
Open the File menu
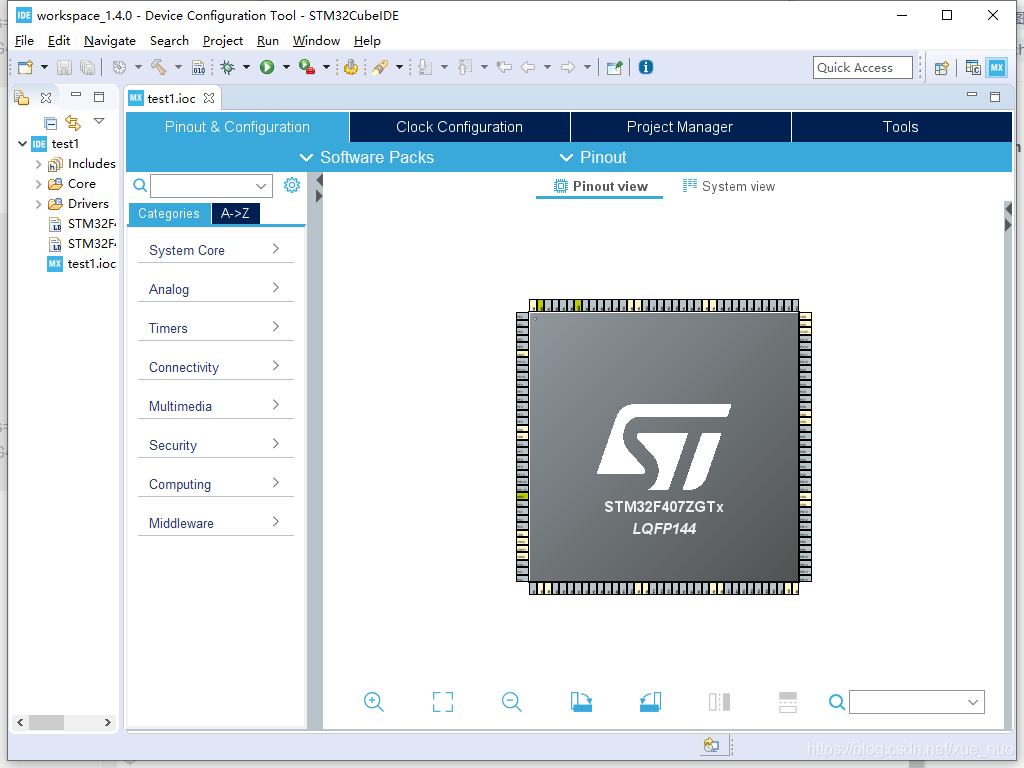point(24,40)
